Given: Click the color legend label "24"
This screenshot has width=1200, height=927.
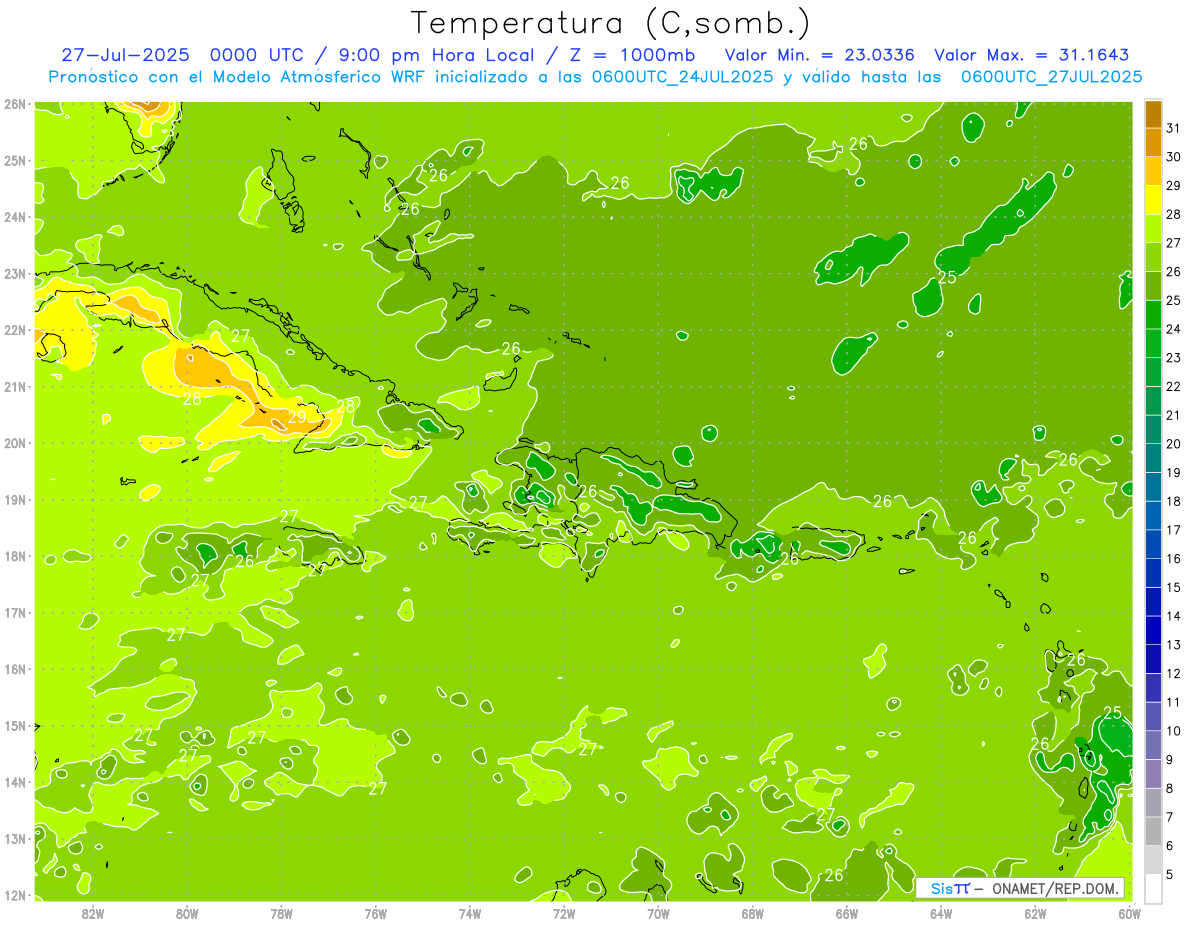Looking at the screenshot, I should (x=1173, y=329).
